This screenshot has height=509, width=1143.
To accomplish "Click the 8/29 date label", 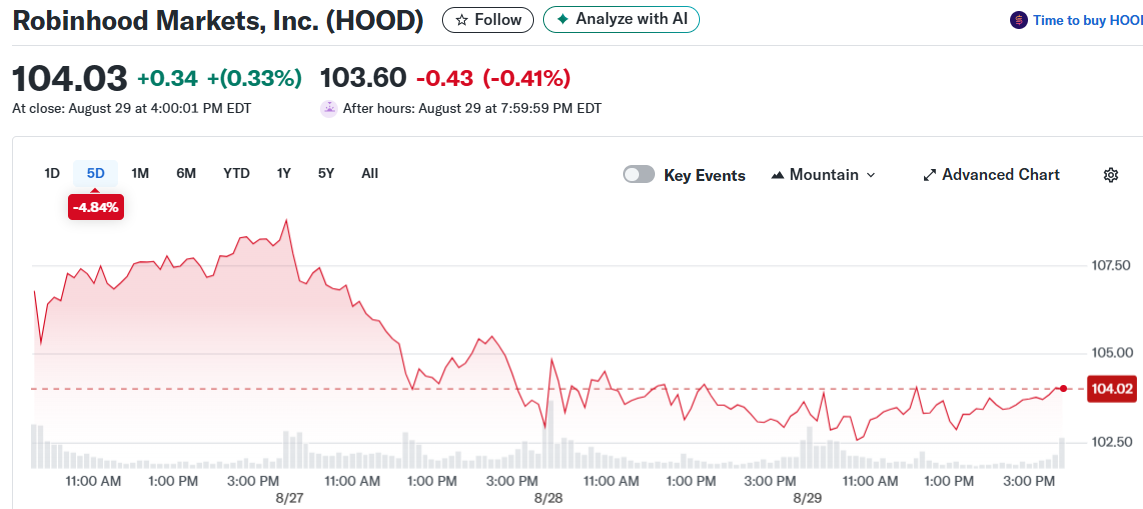I will (807, 499).
